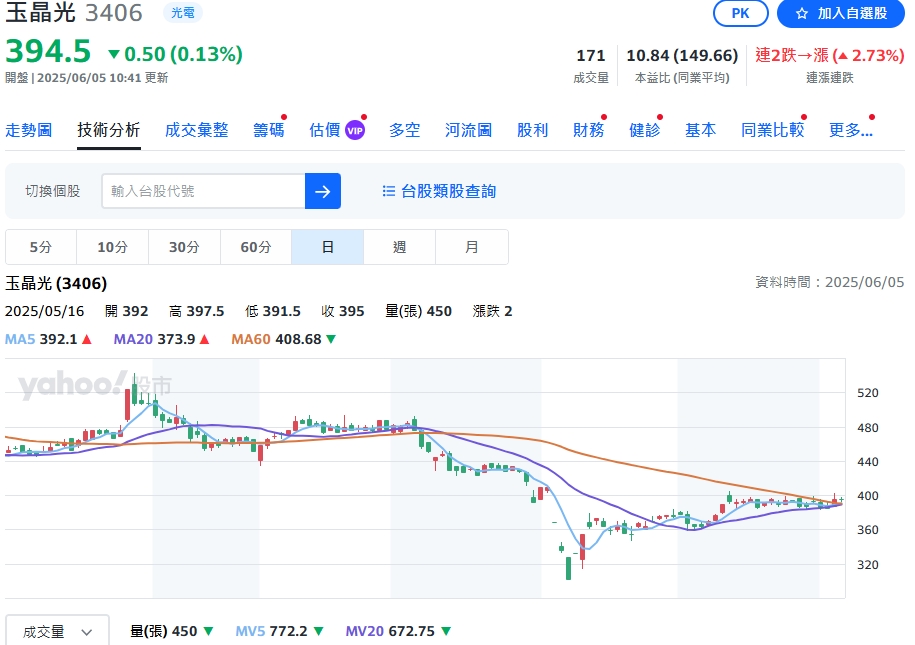Click the VIP badge icon
The image size is (915, 645).
point(355,131)
